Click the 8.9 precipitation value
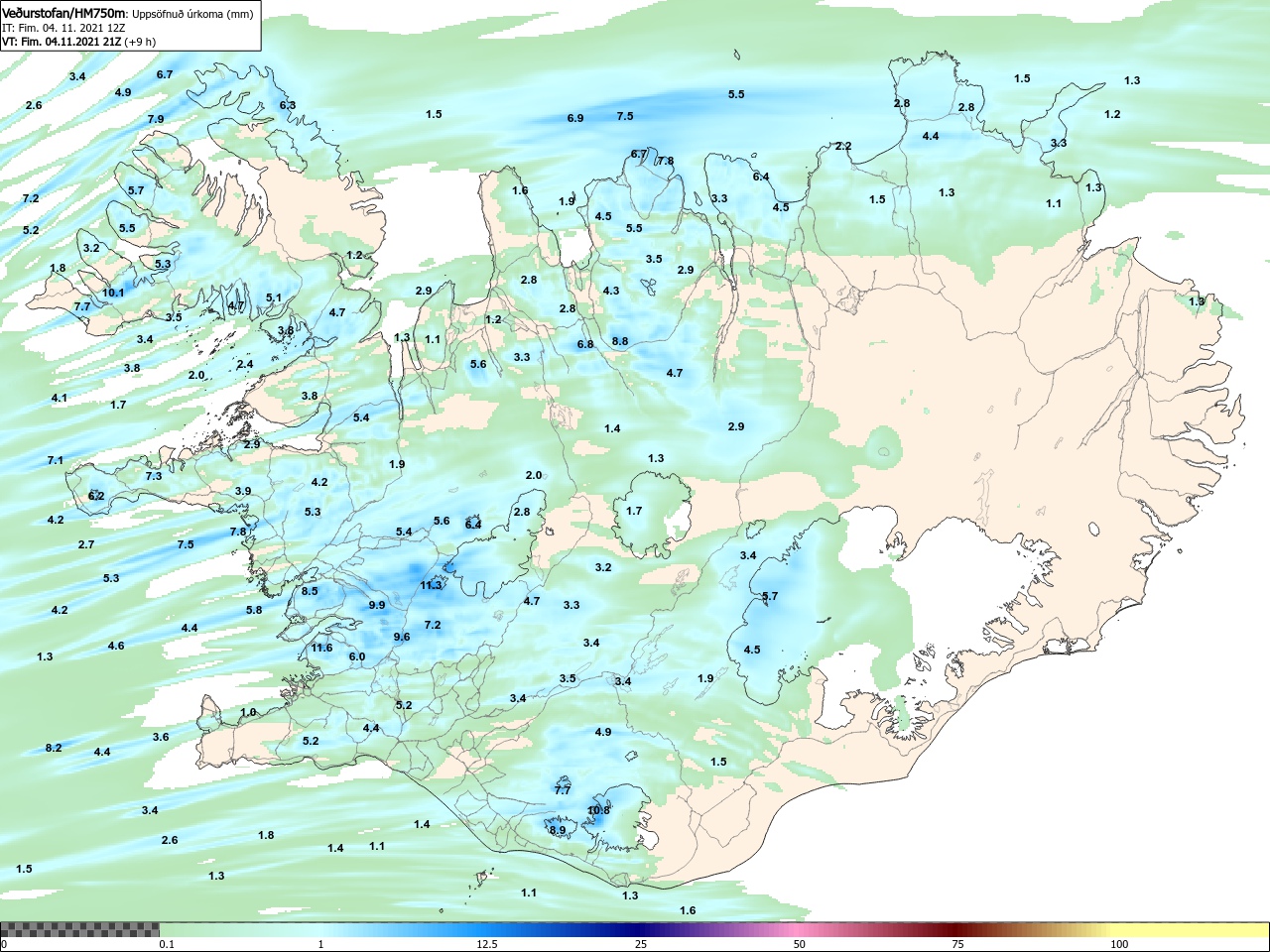This screenshot has height=952, width=1270. point(558,830)
